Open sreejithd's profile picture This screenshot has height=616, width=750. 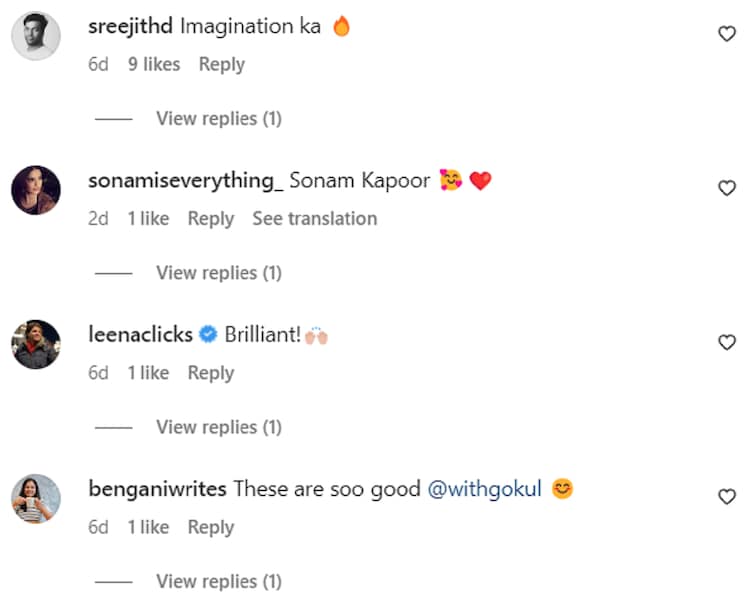click(x=36, y=35)
